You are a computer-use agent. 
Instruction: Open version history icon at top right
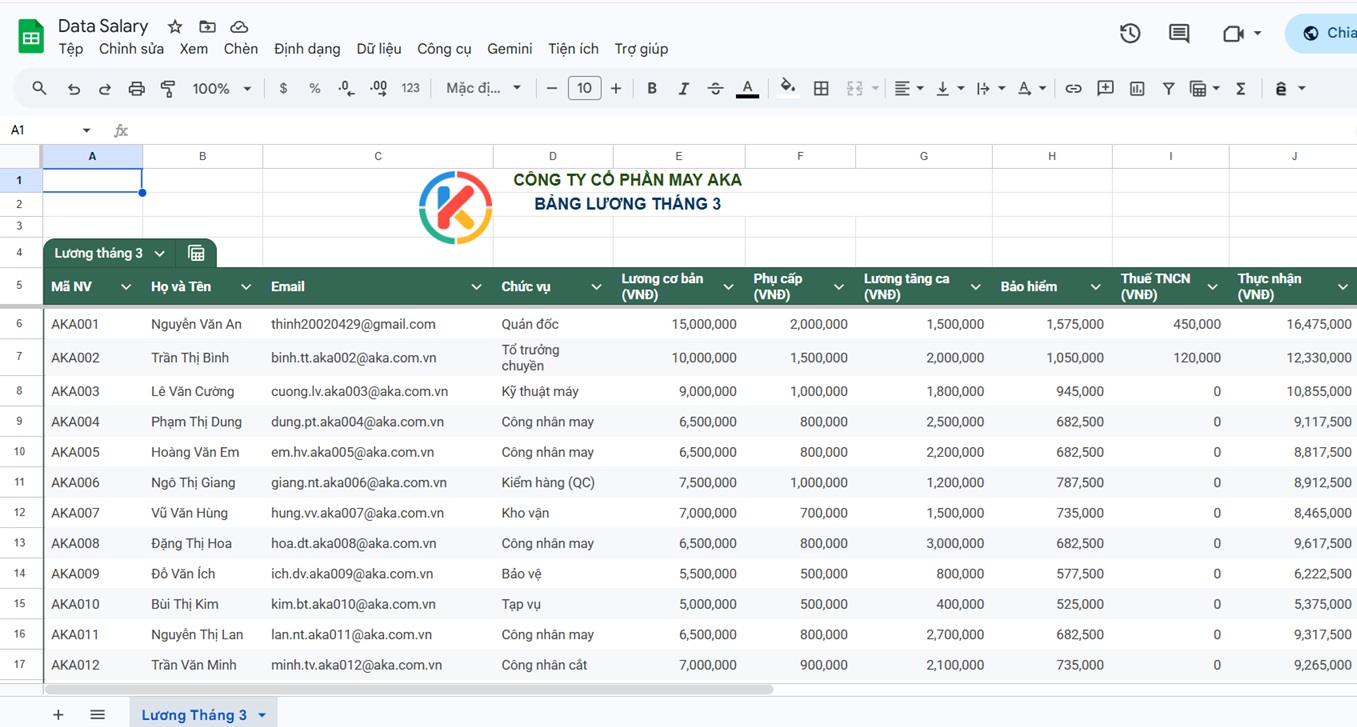pyautogui.click(x=1129, y=32)
